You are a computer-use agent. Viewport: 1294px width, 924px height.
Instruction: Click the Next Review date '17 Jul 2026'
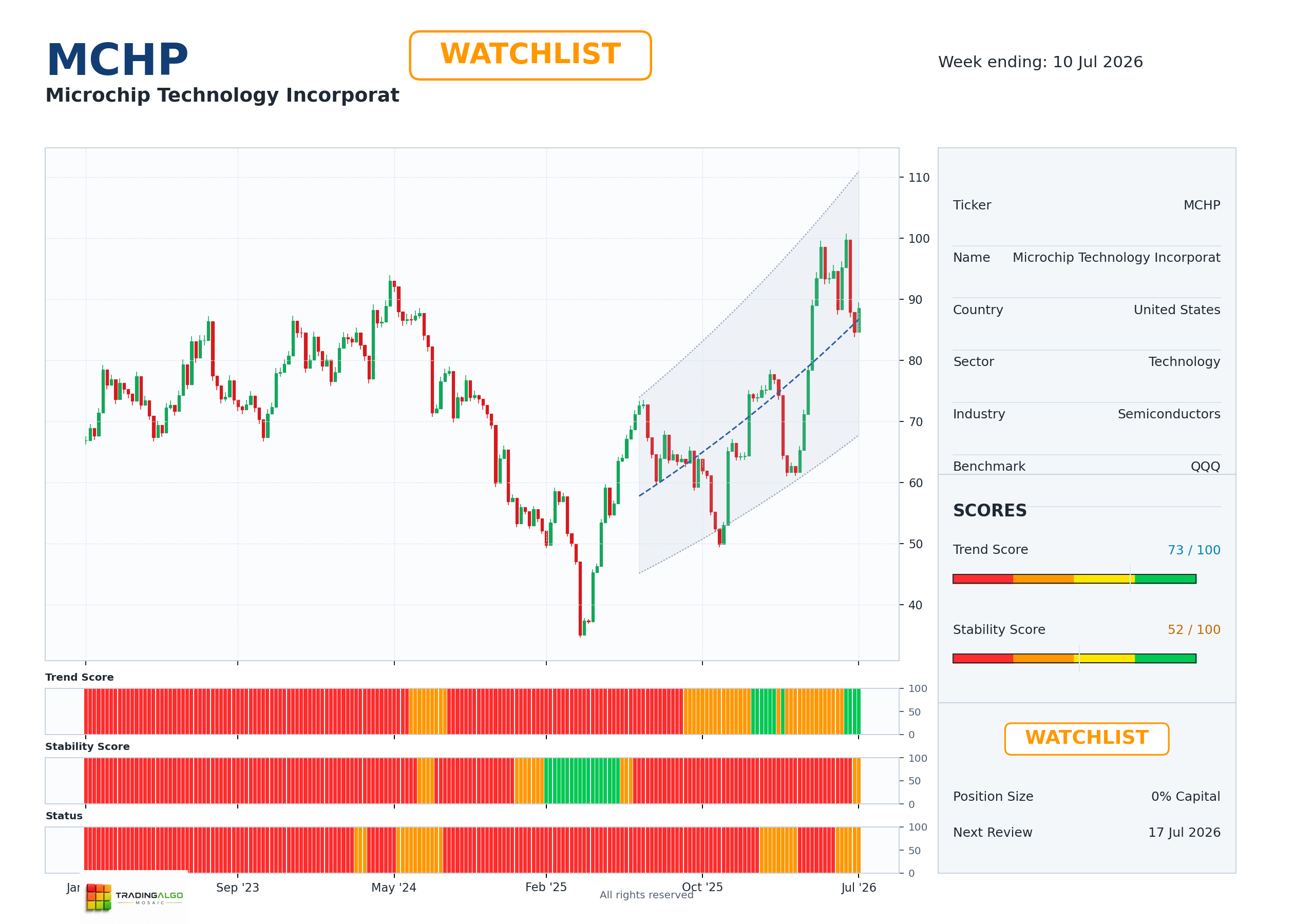click(x=1184, y=833)
